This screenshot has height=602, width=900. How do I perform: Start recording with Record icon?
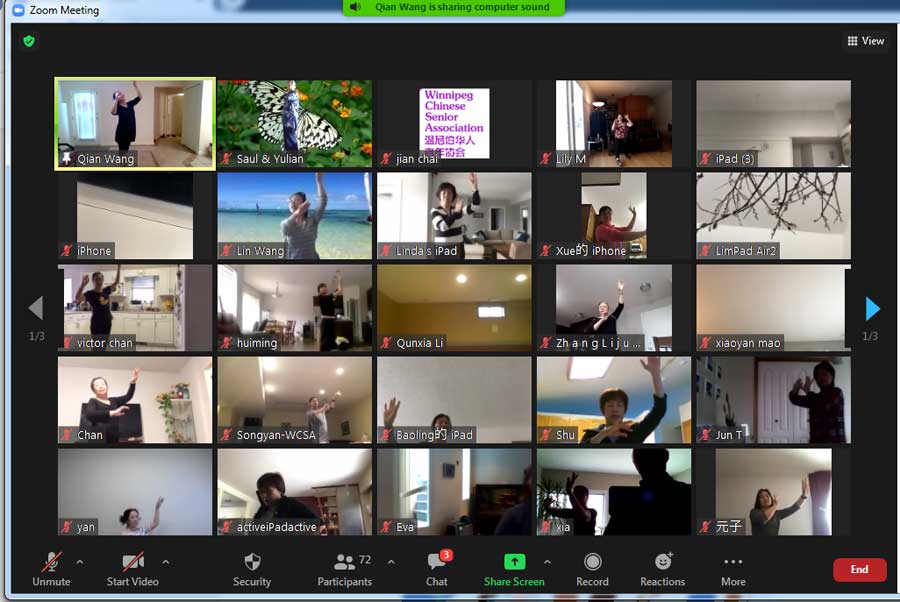pyautogui.click(x=592, y=562)
